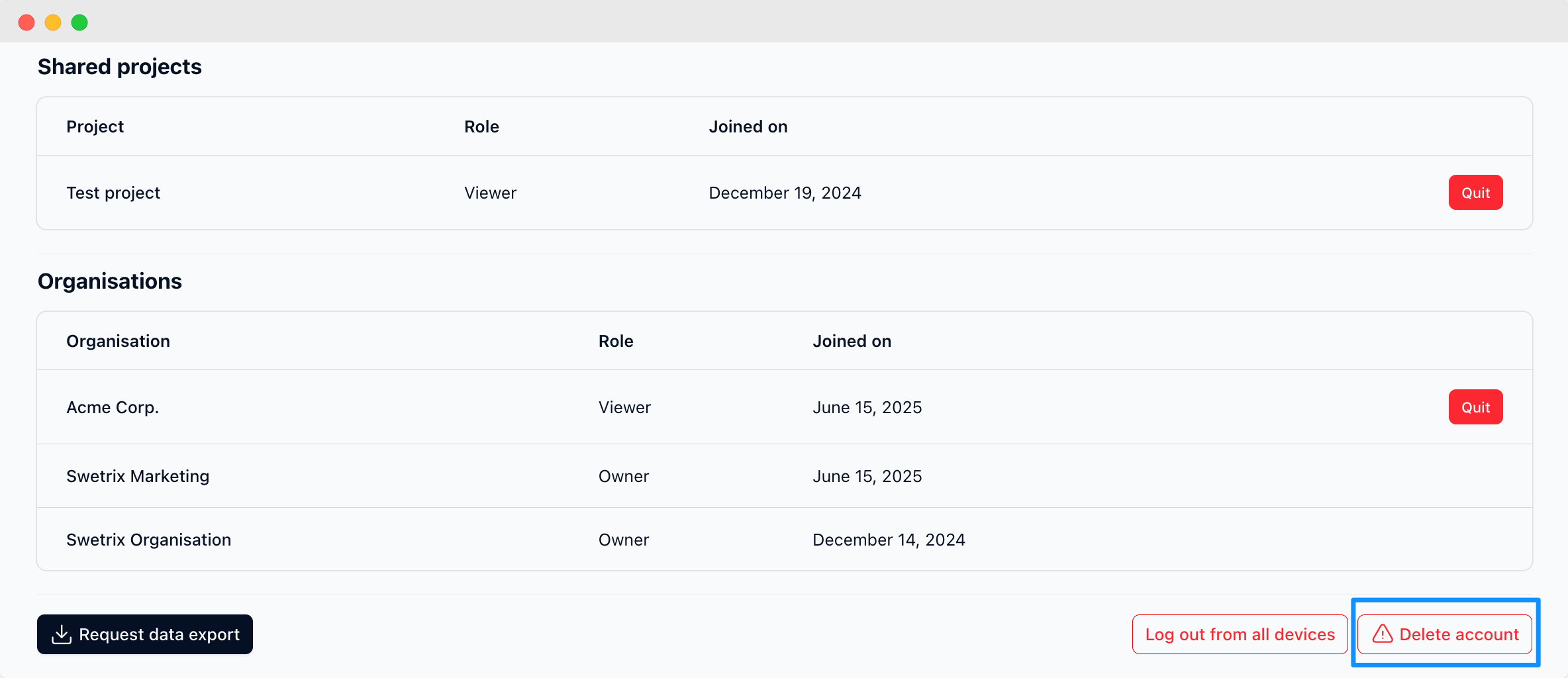Click the December 14, 2024 join date
The image size is (1568, 678).
[x=889, y=540]
